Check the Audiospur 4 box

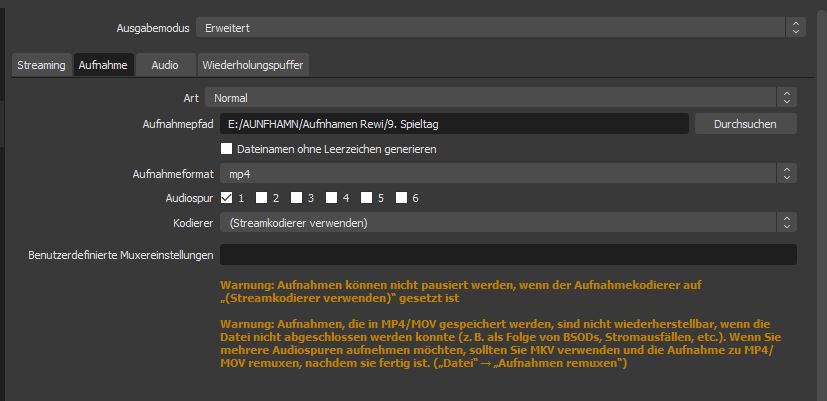pos(331,198)
